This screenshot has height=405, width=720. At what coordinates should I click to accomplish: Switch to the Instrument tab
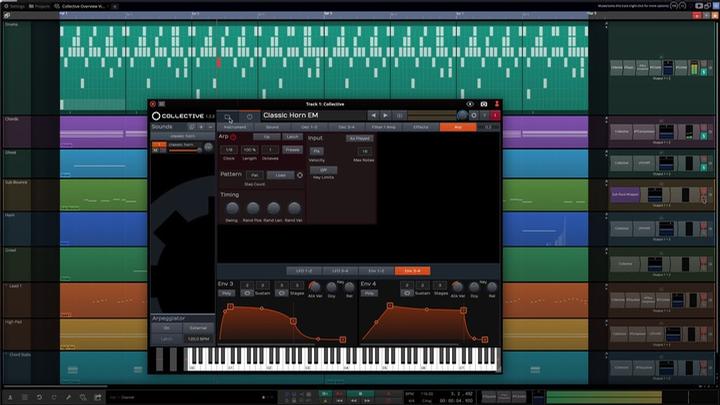pos(235,127)
